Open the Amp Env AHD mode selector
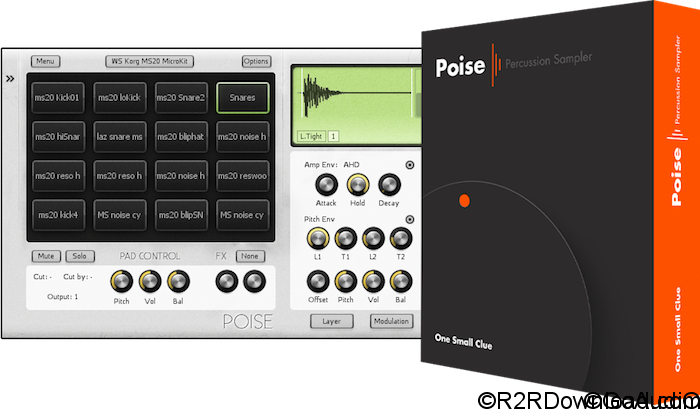 tap(351, 165)
